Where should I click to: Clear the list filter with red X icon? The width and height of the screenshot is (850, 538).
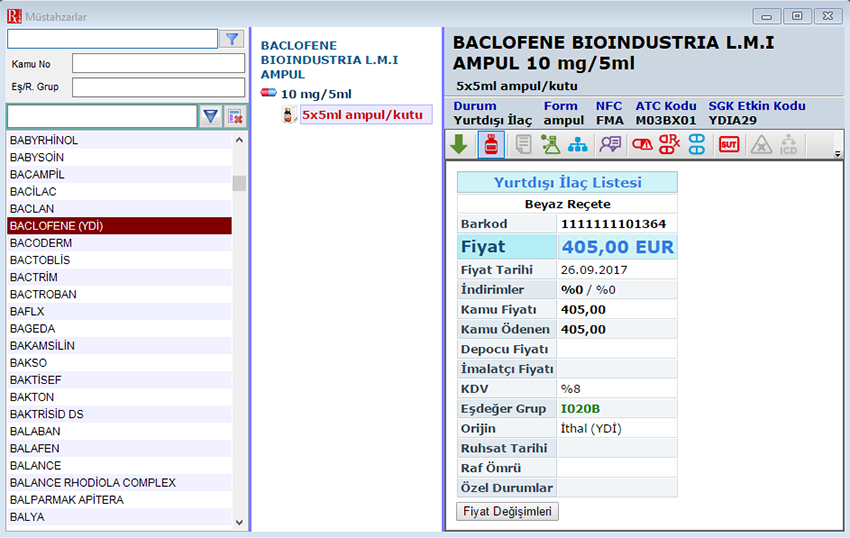235,117
